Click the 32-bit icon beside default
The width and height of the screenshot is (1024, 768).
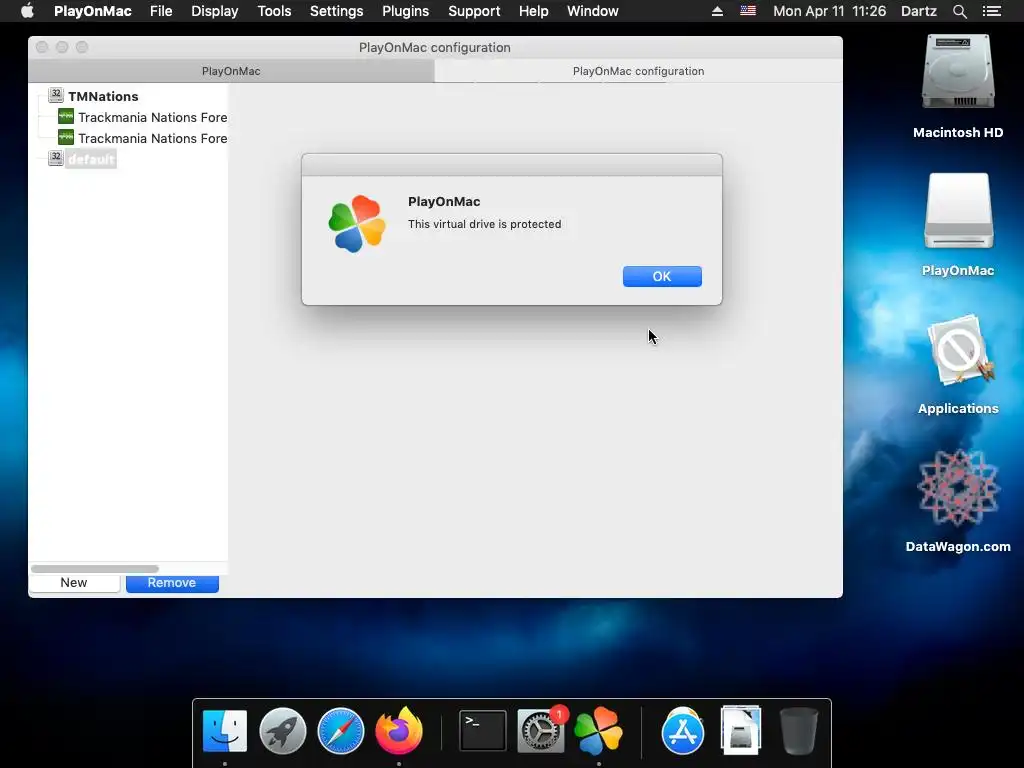pos(56,158)
